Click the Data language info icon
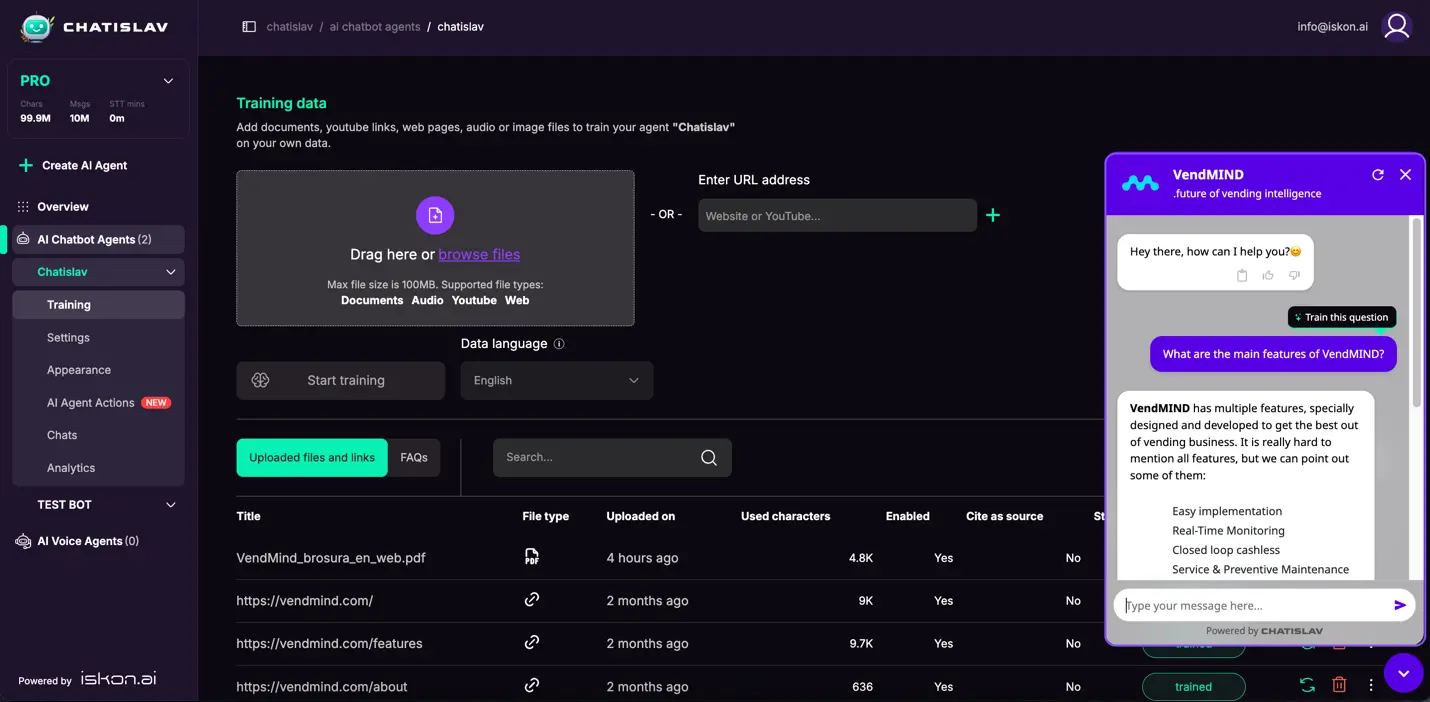This screenshot has height=702, width=1430. [x=559, y=344]
